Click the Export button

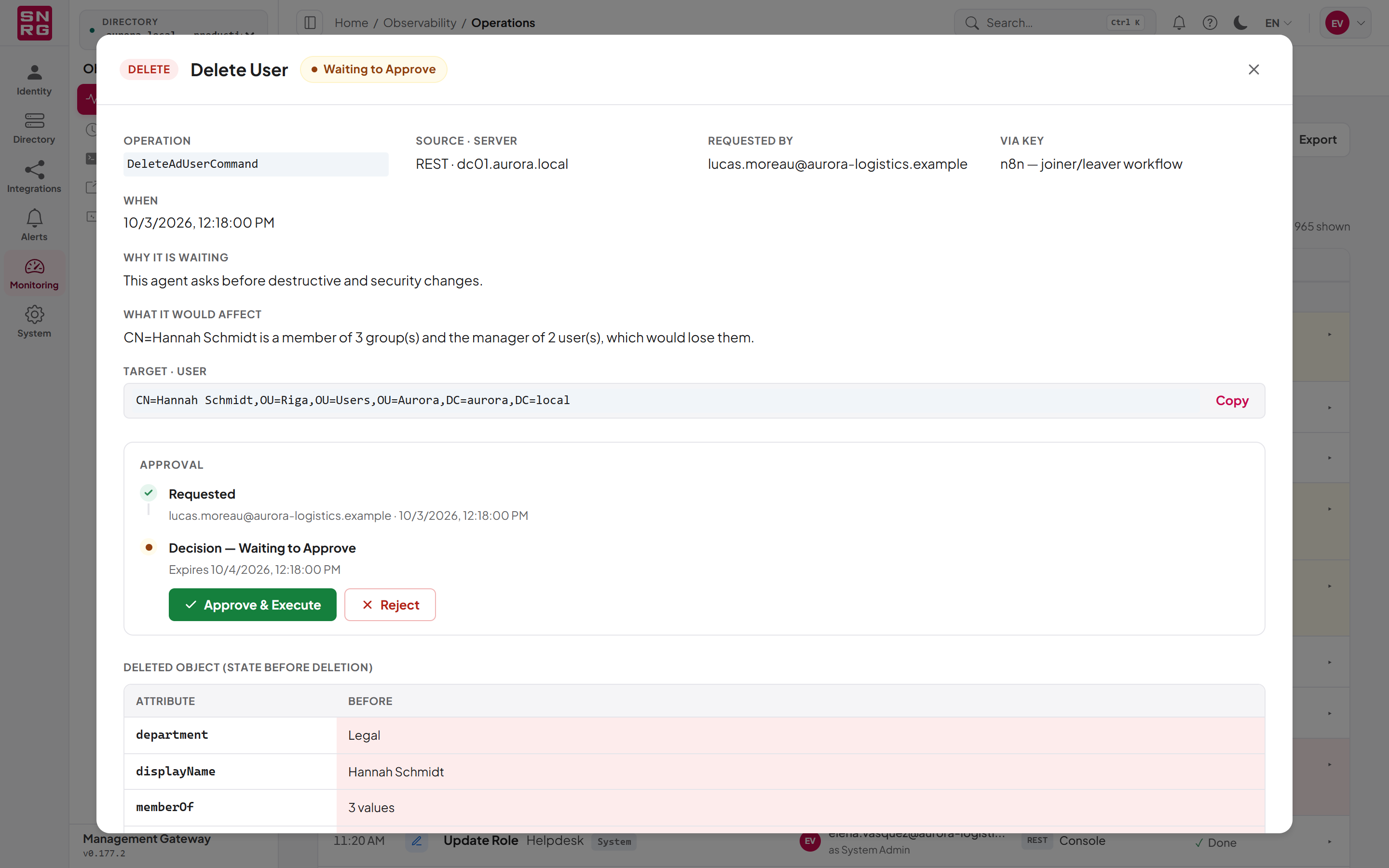[x=1317, y=139]
